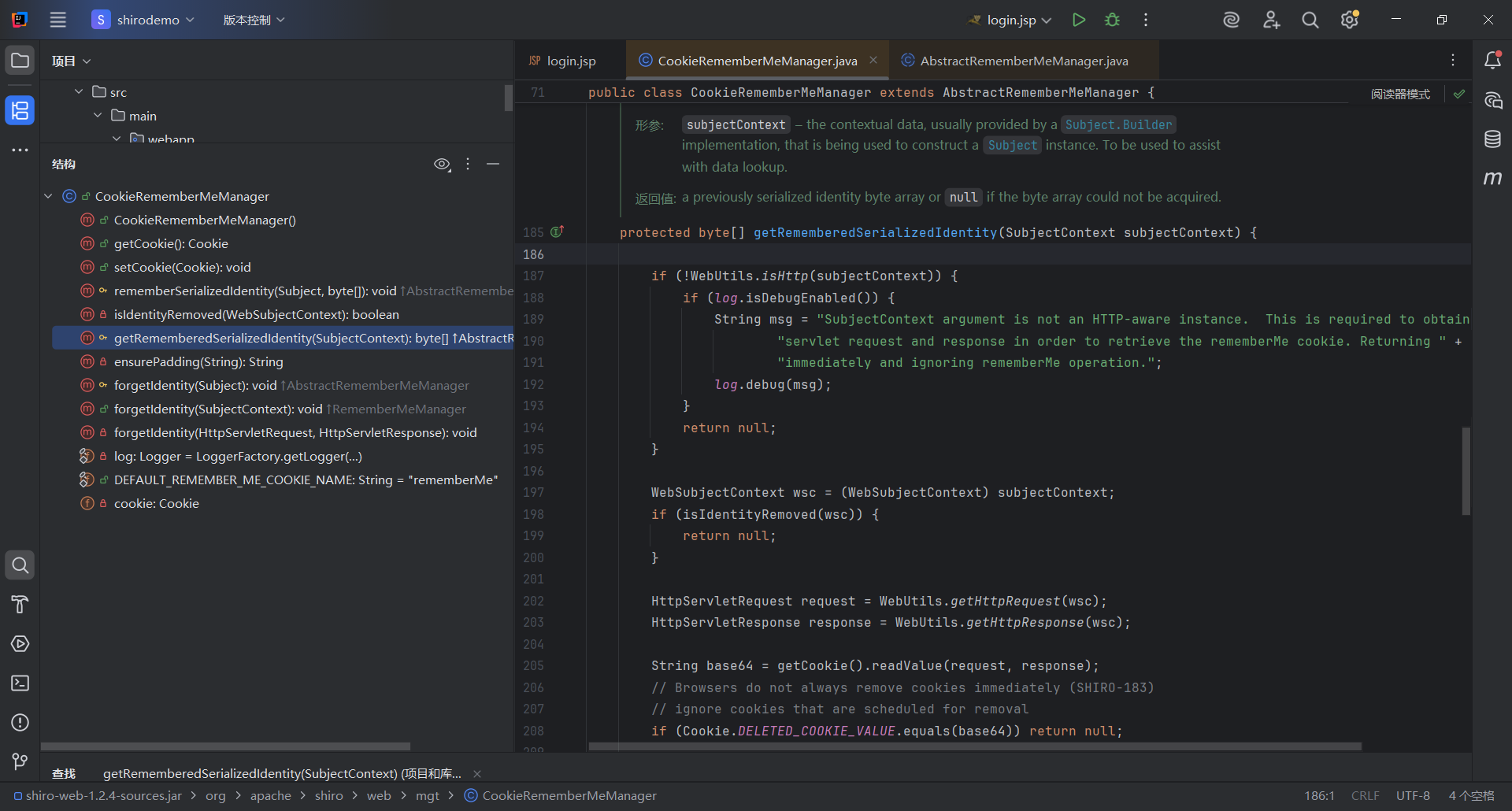1512x811 pixels.
Task: Click the Subject.Builder doc link
Action: coord(1117,124)
